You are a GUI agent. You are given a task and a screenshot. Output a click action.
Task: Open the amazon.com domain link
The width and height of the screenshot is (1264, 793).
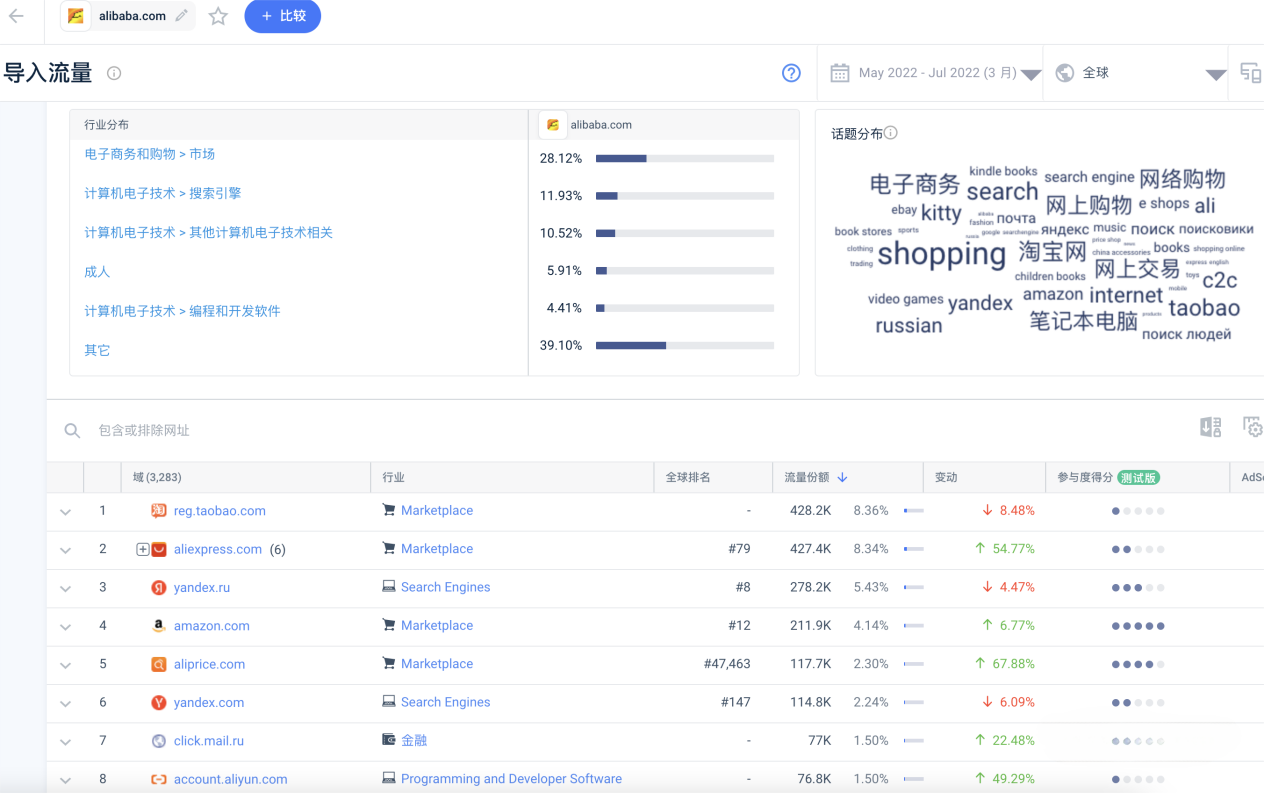pos(212,626)
